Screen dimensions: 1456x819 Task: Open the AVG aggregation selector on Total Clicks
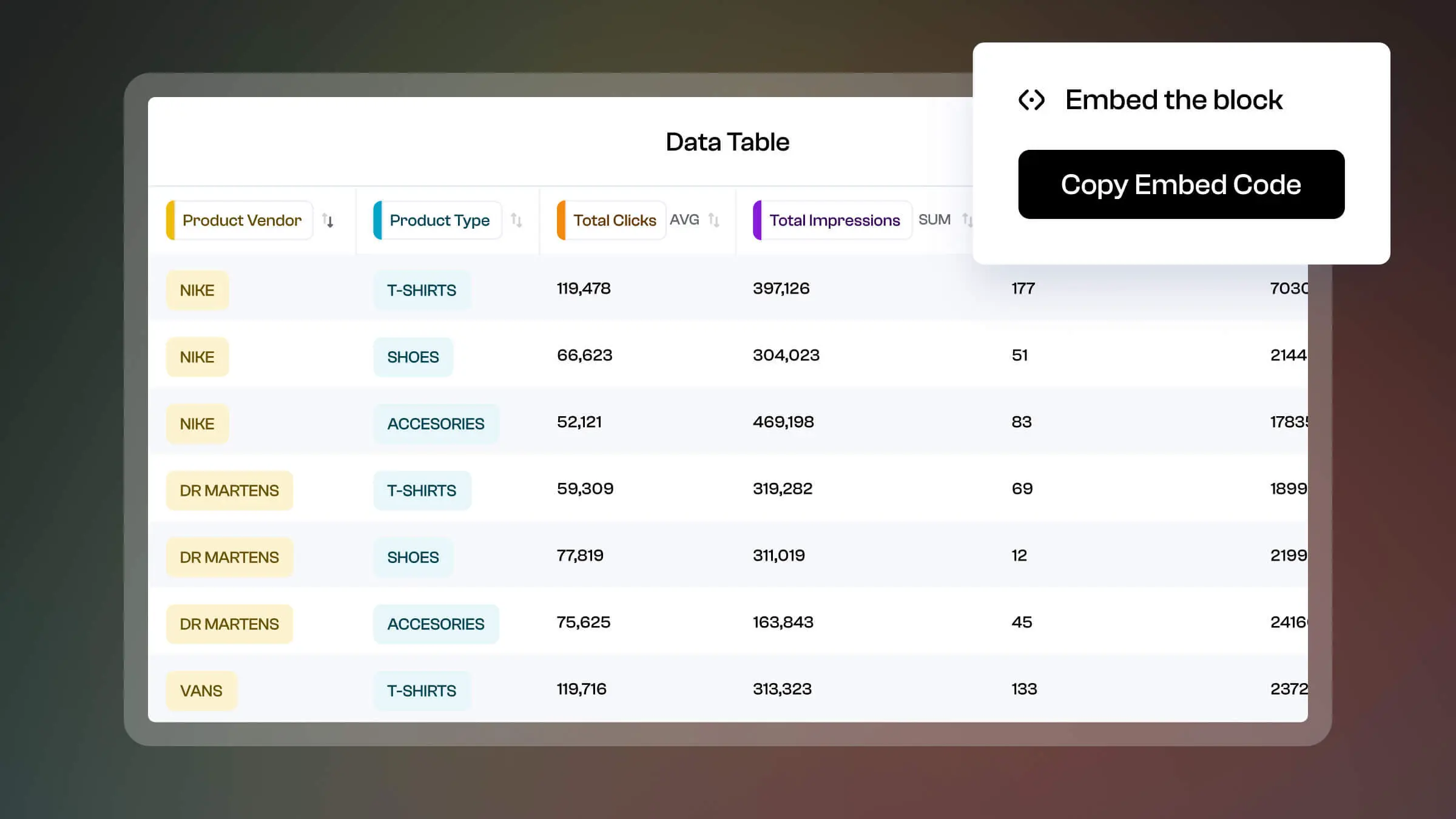[x=684, y=220]
